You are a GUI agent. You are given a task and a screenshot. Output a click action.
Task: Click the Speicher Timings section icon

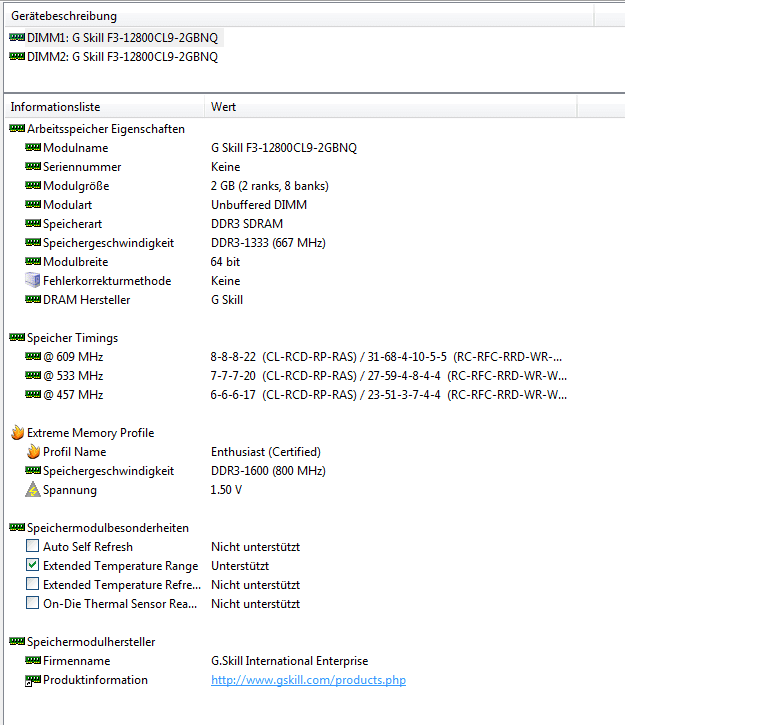coord(17,337)
